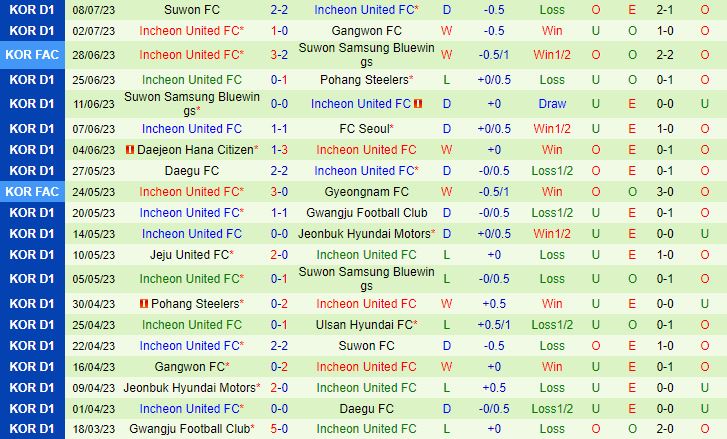Select the Gyeongnam FC team link

coord(365,192)
